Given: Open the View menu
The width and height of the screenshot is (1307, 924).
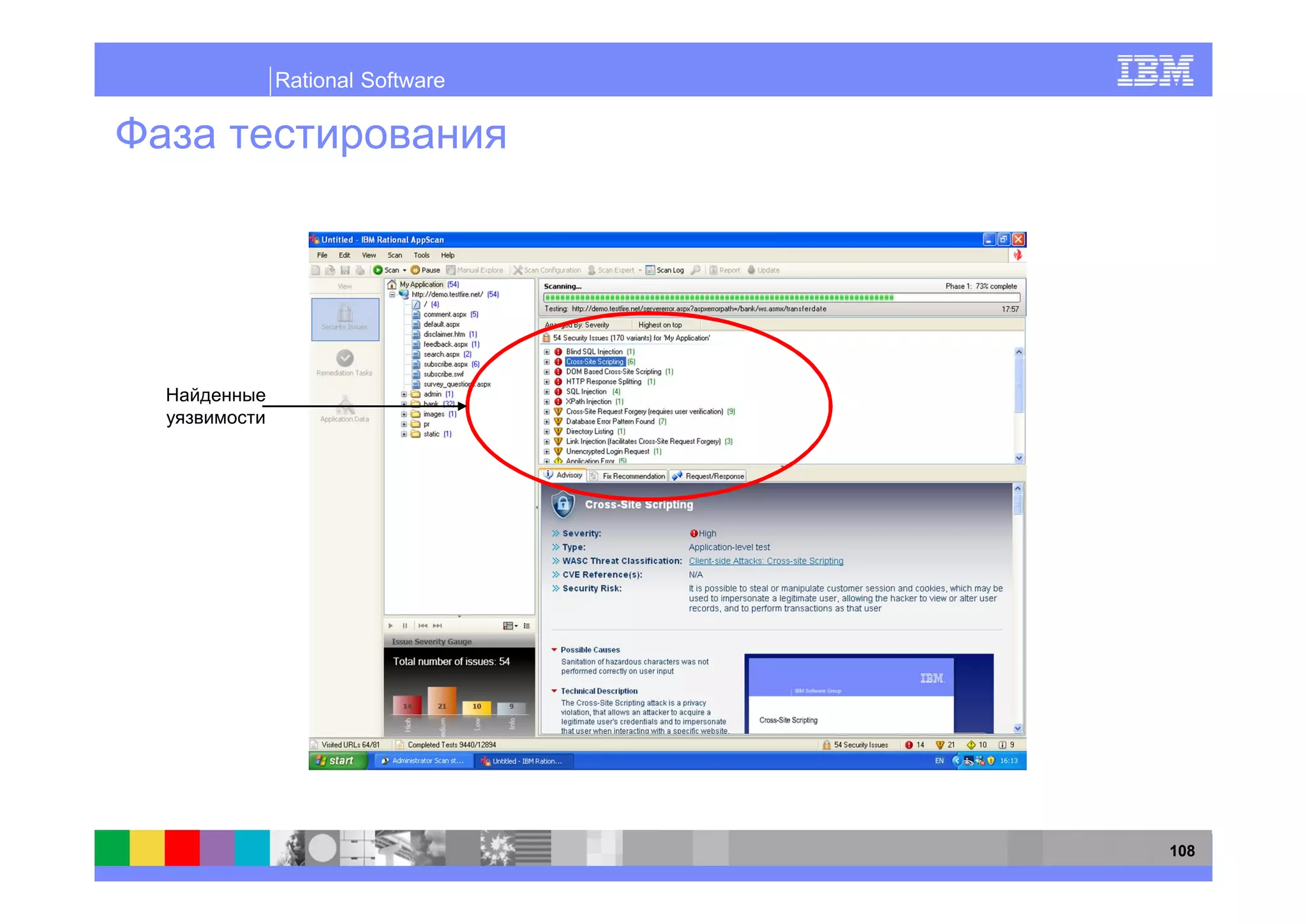Looking at the screenshot, I should point(369,255).
